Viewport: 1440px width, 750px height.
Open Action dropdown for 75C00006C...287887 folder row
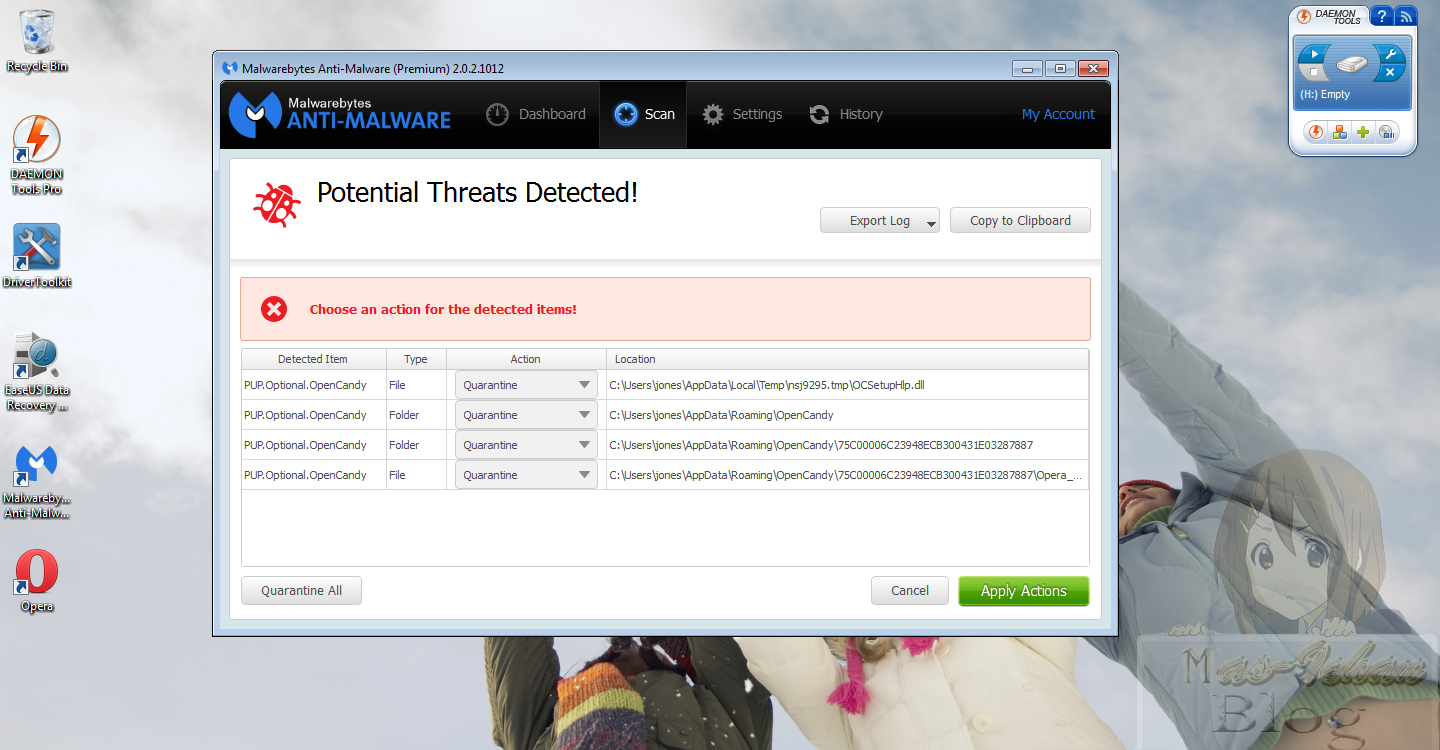(x=526, y=445)
